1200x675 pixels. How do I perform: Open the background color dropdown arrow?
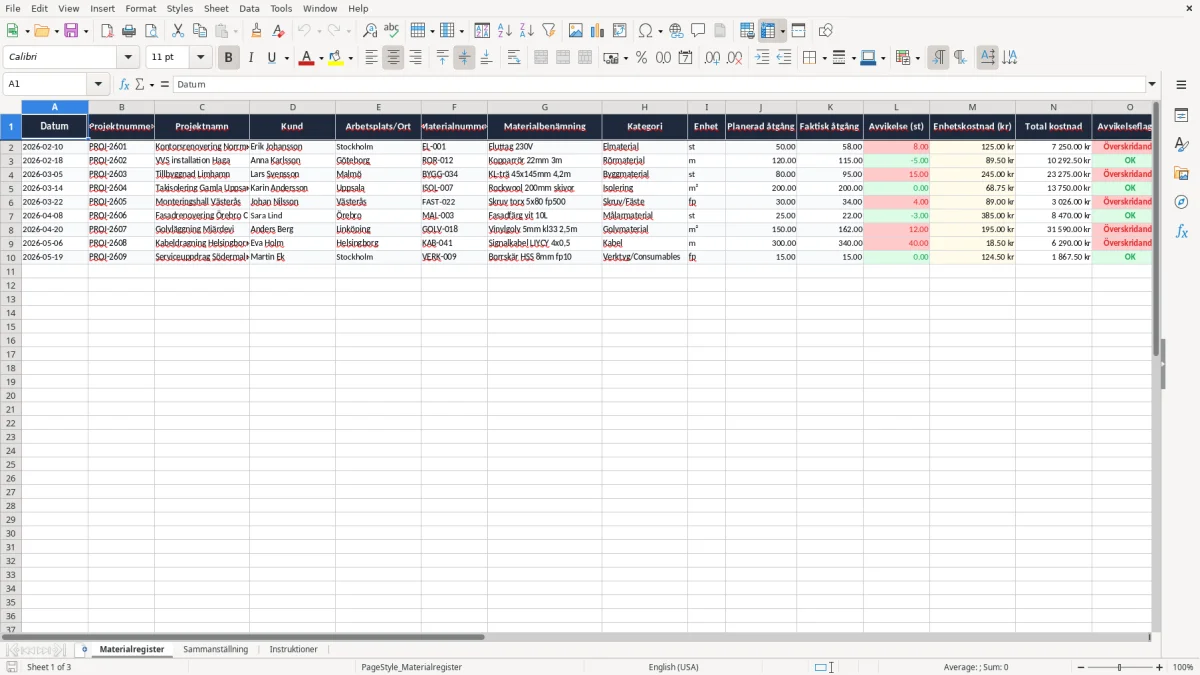coord(351,58)
